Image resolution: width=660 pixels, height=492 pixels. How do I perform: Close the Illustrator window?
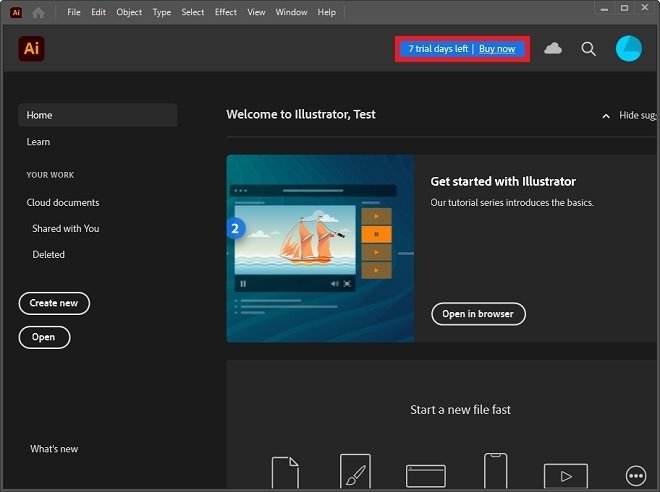click(645, 8)
